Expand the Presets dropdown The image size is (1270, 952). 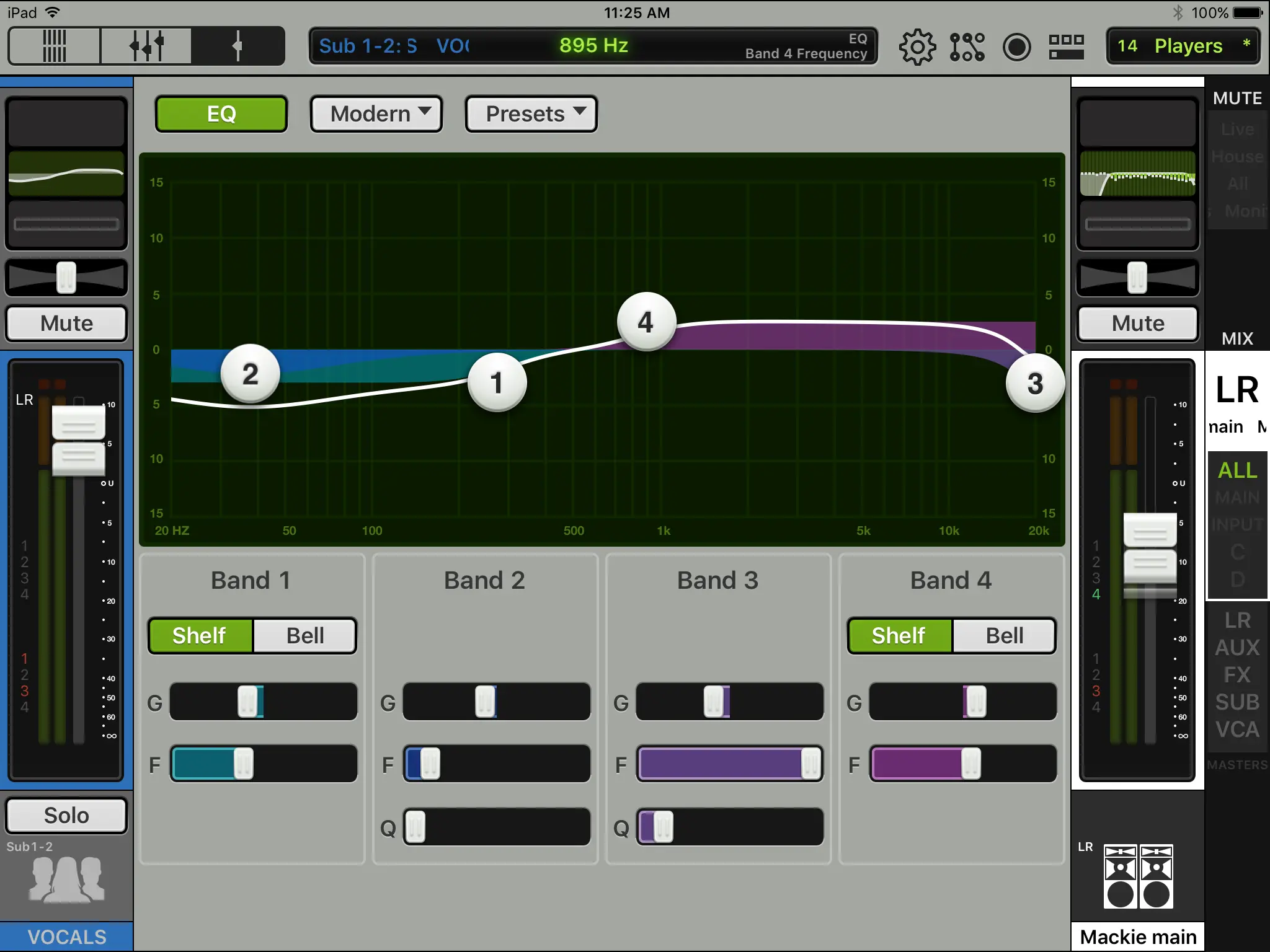(x=531, y=114)
